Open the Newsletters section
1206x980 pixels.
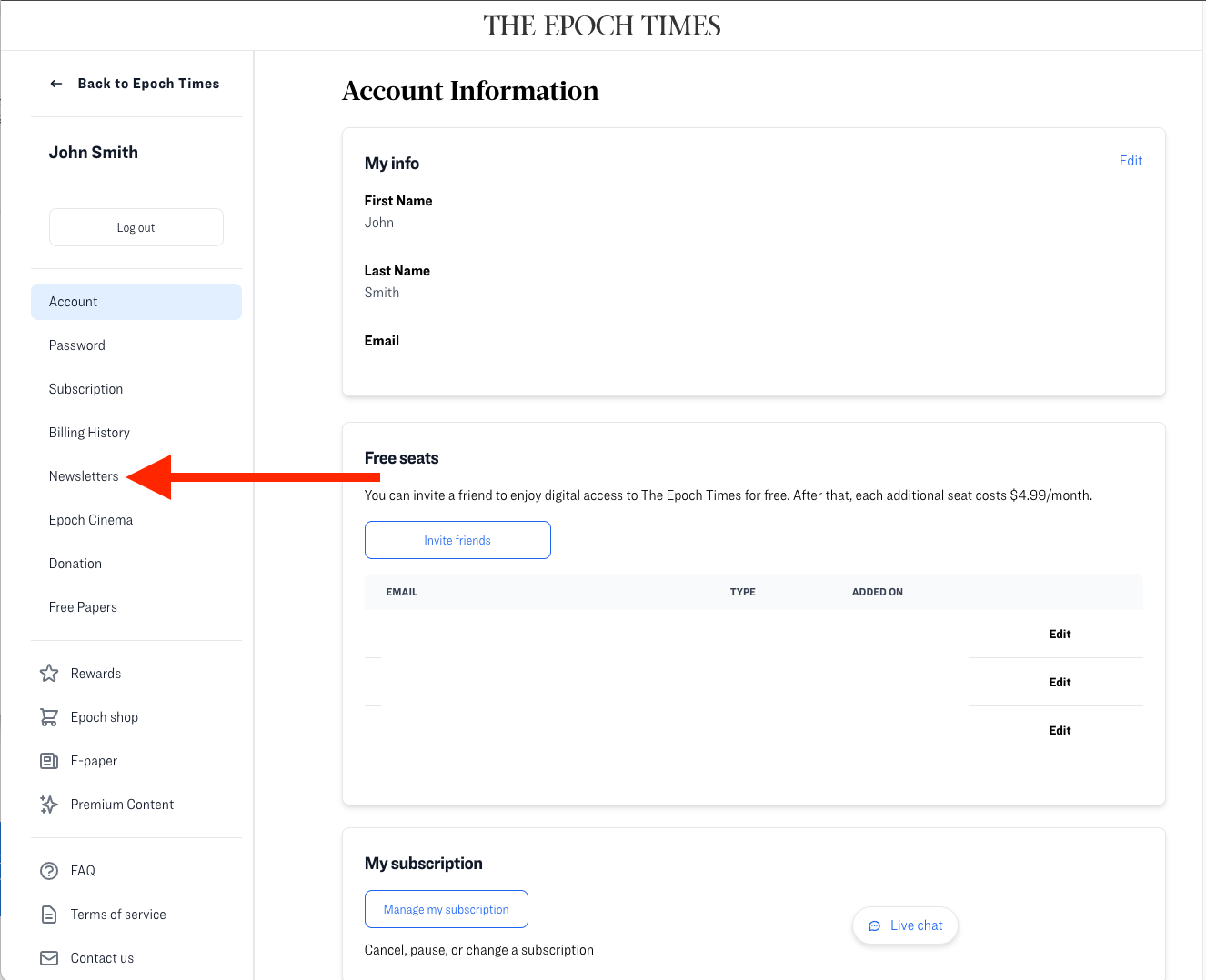[84, 476]
